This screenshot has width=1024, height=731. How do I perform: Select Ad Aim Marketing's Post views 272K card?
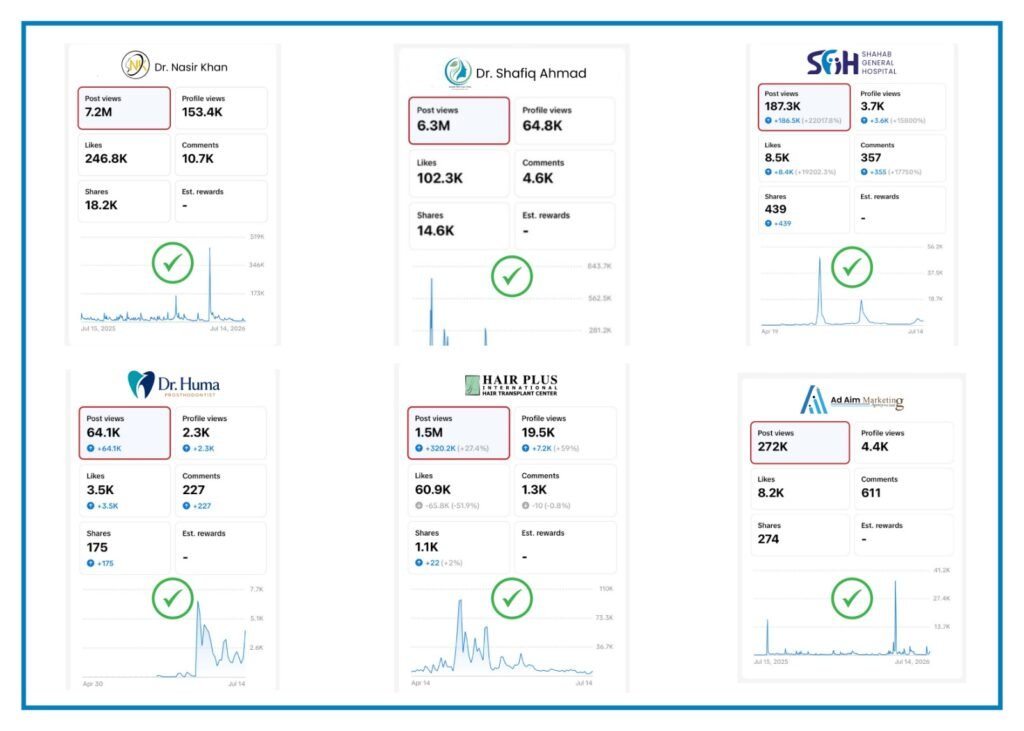(x=800, y=443)
